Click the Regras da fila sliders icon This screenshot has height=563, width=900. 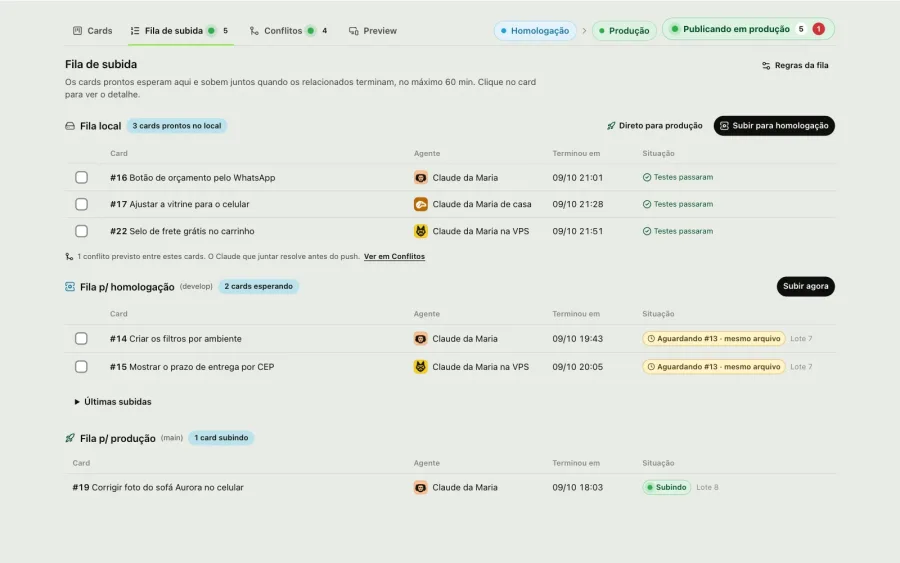[766, 66]
